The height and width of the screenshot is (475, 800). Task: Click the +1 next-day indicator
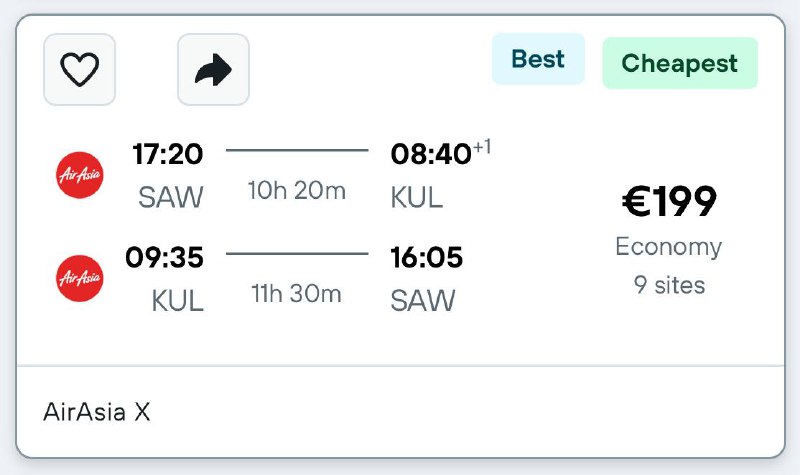tap(482, 148)
